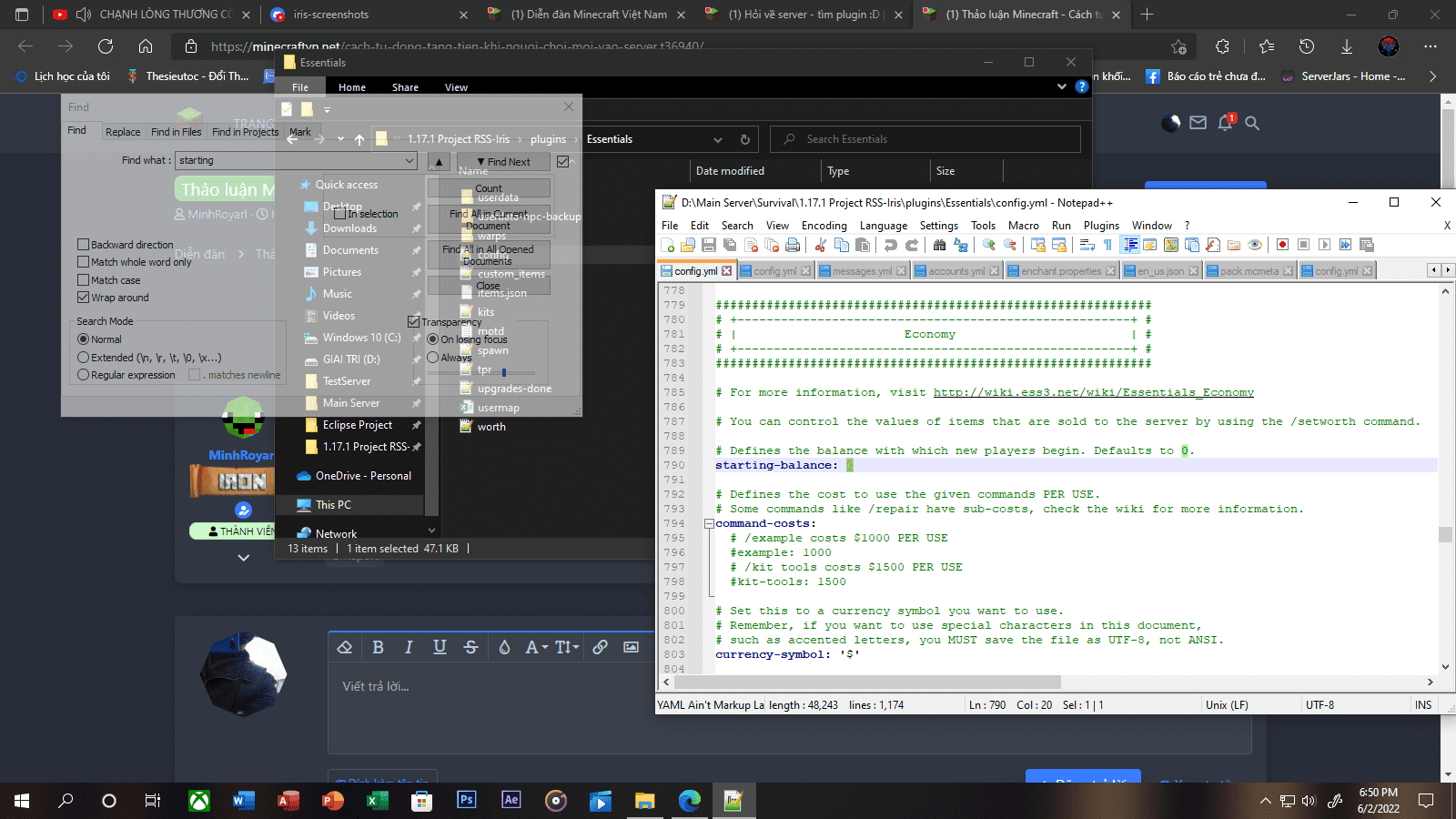Click the Save icon in Notepad++ toolbar
The image size is (1456, 819).
tap(709, 245)
